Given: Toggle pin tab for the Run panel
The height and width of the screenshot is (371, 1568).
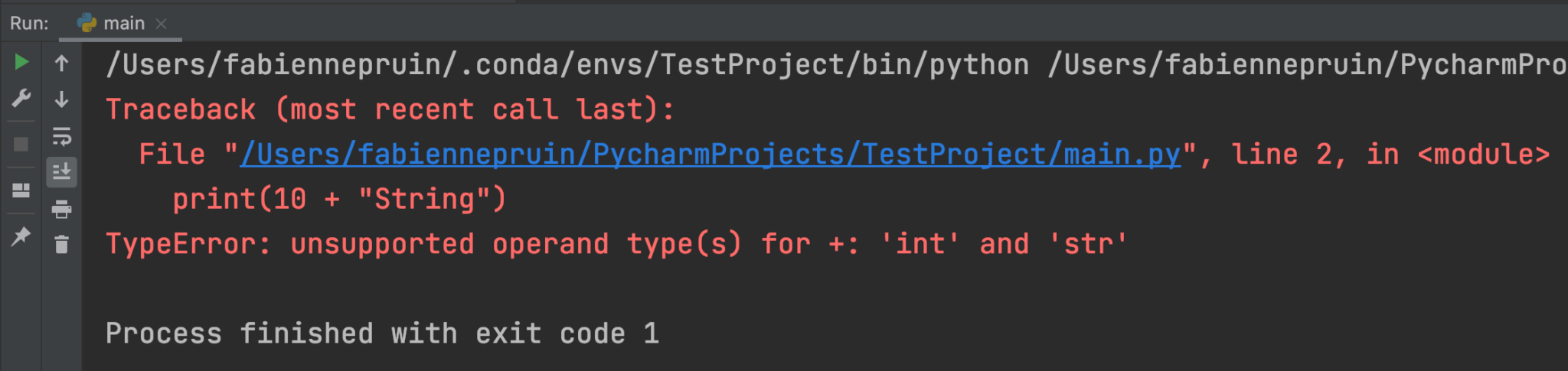Looking at the screenshot, I should (21, 236).
